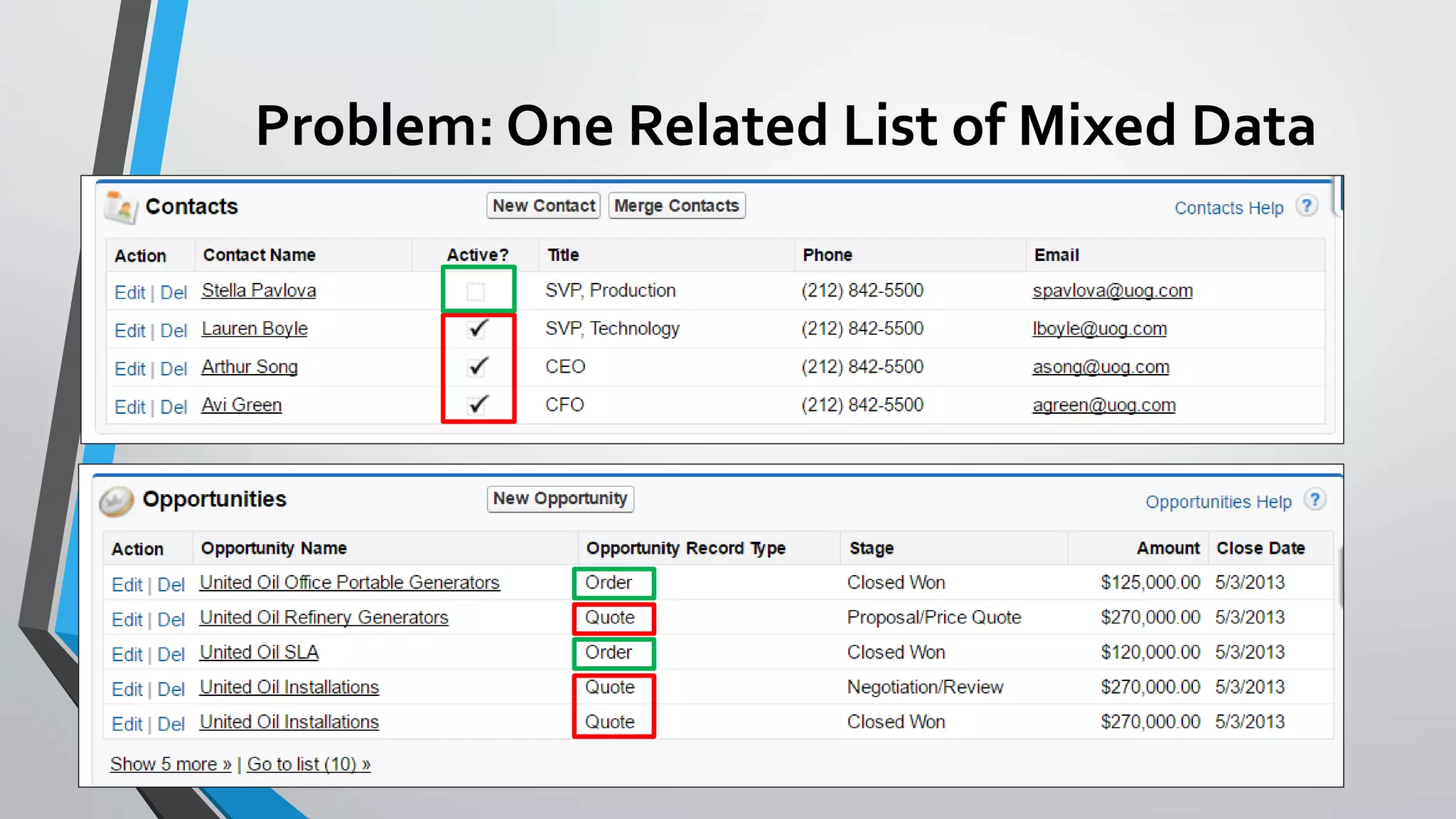Open United Oil Installations in Negotiation/Review stage

289,687
